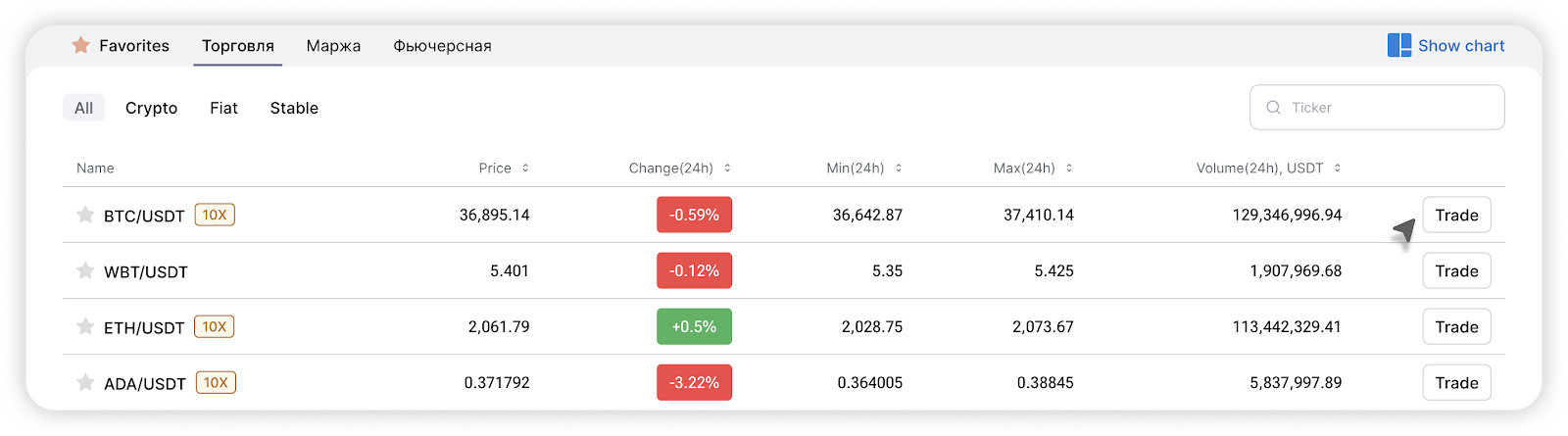Click the 10X leverage badge for BTC/USDT
This screenshot has height=436, width=1568.
215,215
